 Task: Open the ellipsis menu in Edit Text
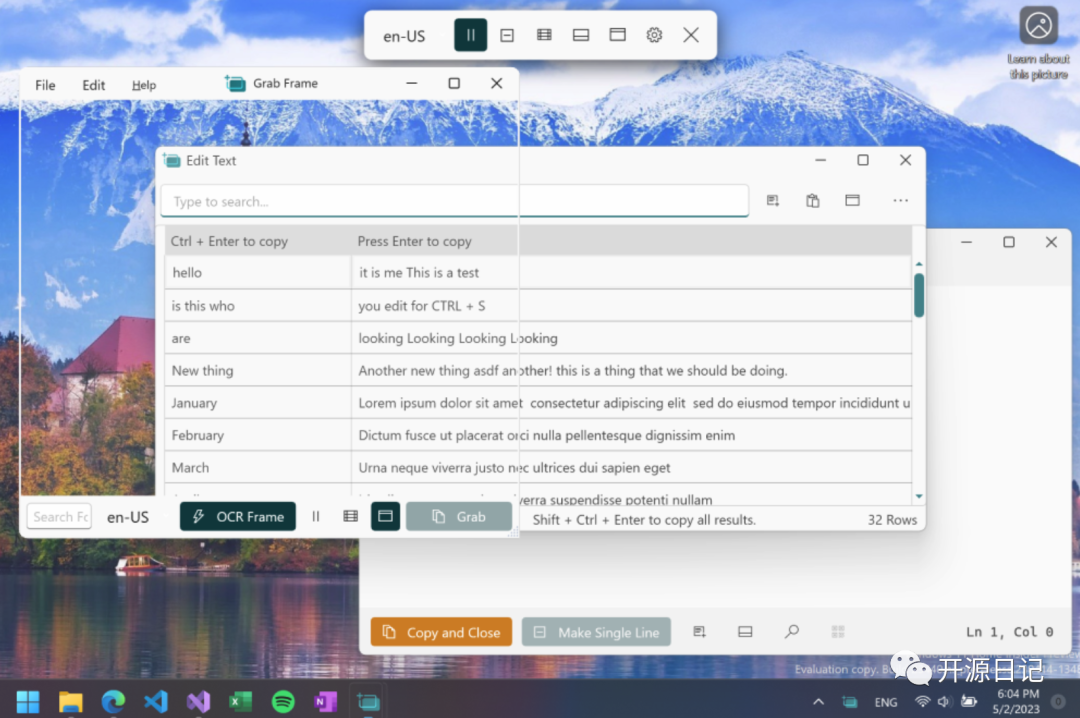[x=900, y=200]
